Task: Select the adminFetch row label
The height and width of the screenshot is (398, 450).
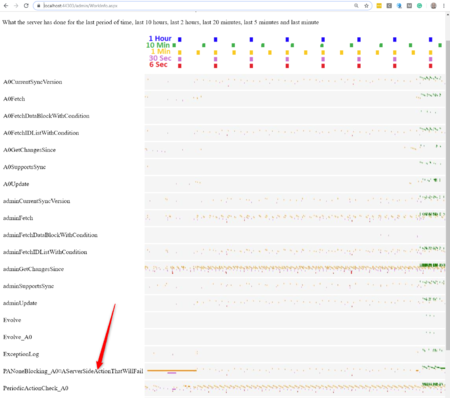Action: click(x=18, y=218)
